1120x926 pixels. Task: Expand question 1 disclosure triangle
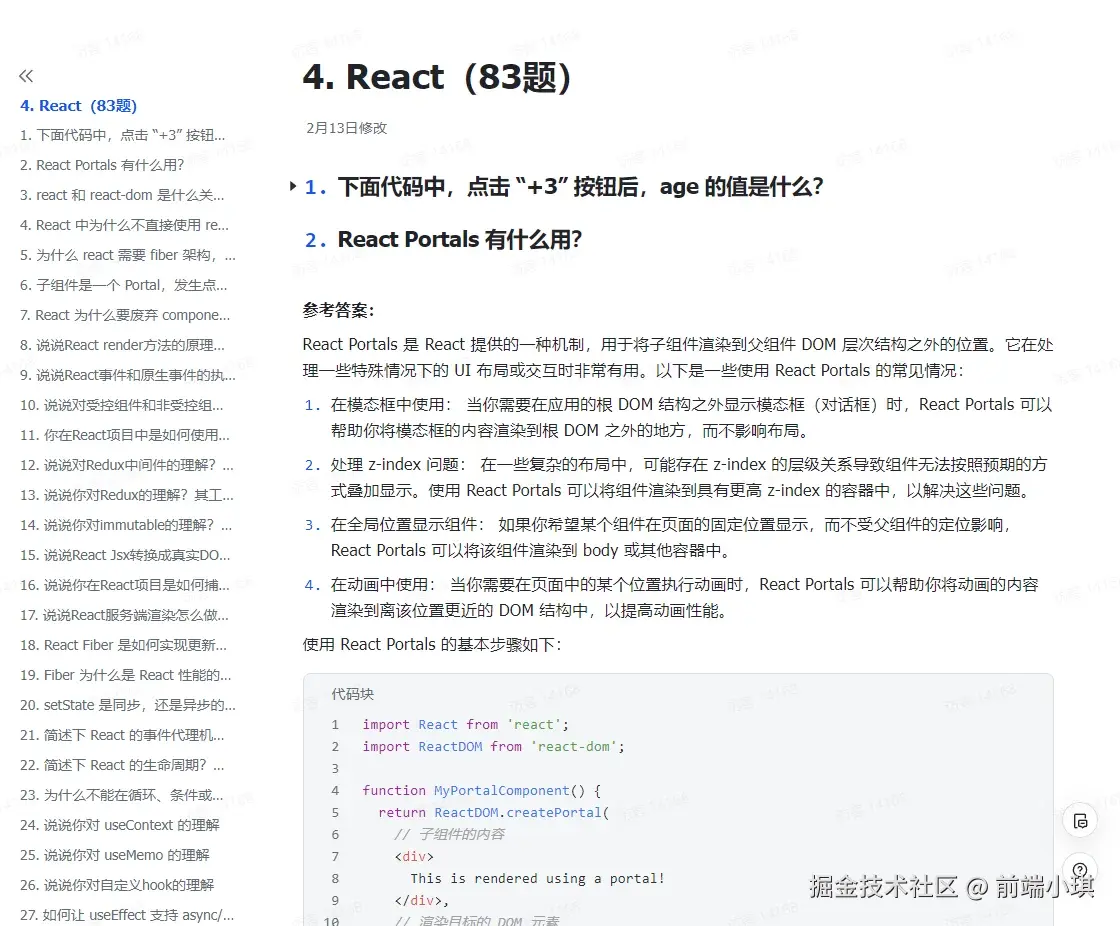coord(293,186)
